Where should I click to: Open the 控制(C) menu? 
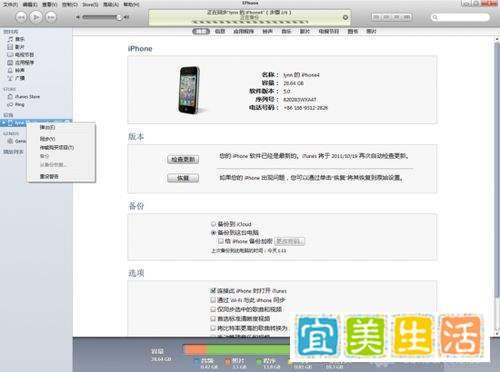coord(69,4)
